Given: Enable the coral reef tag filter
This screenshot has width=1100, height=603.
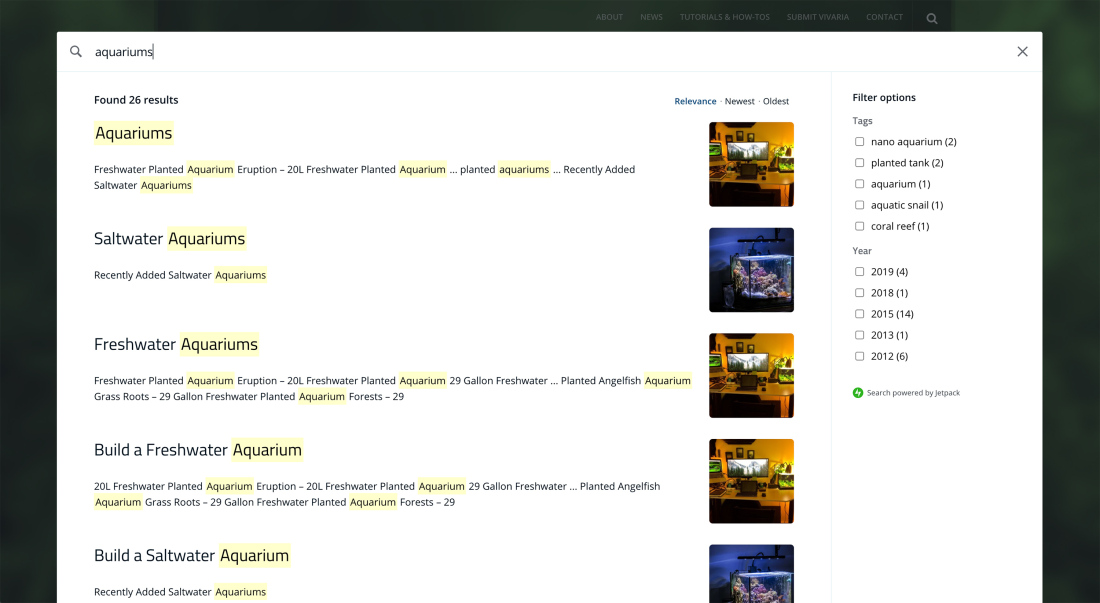Looking at the screenshot, I should click(x=859, y=226).
